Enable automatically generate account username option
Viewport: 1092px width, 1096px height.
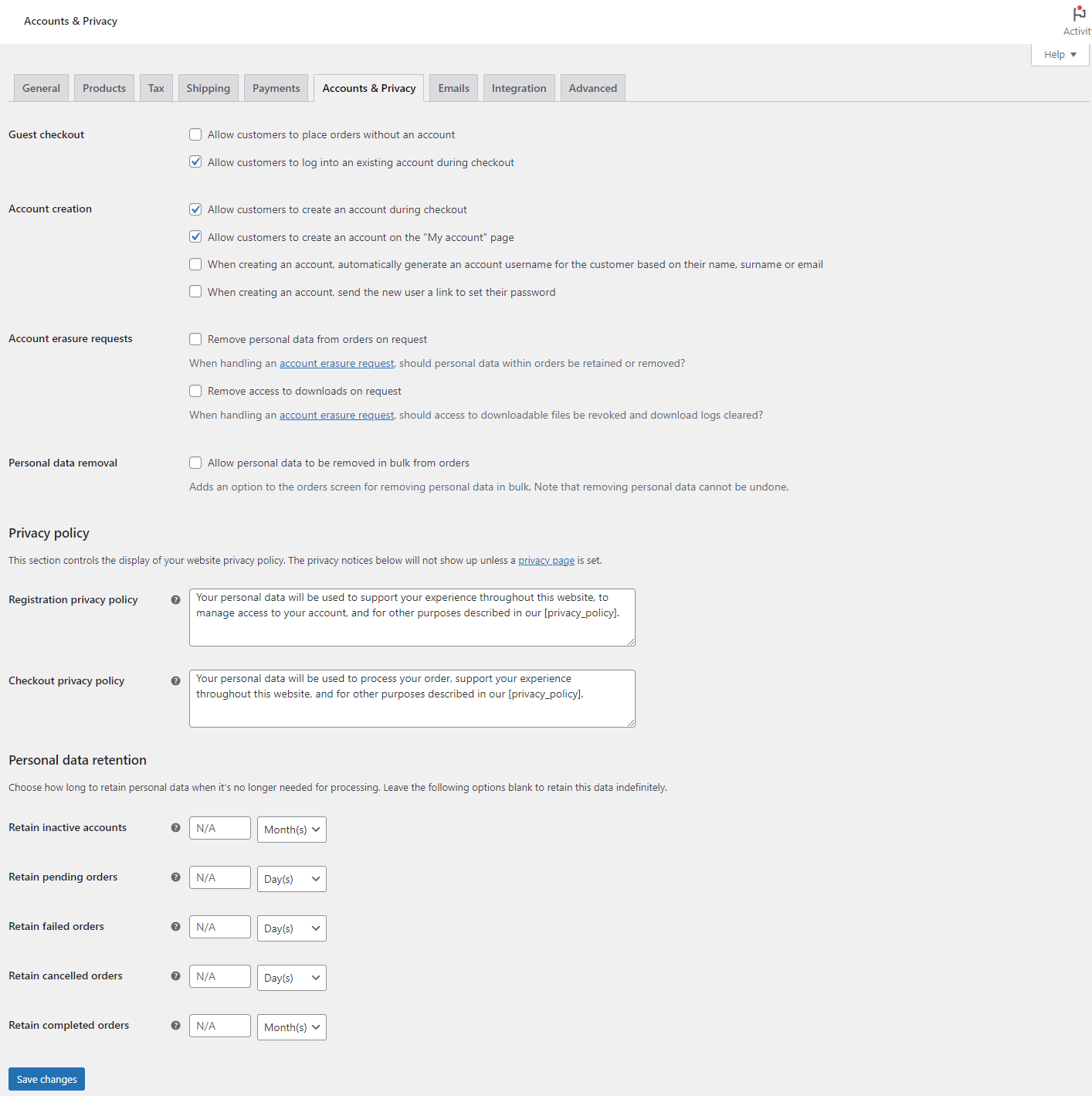click(195, 264)
